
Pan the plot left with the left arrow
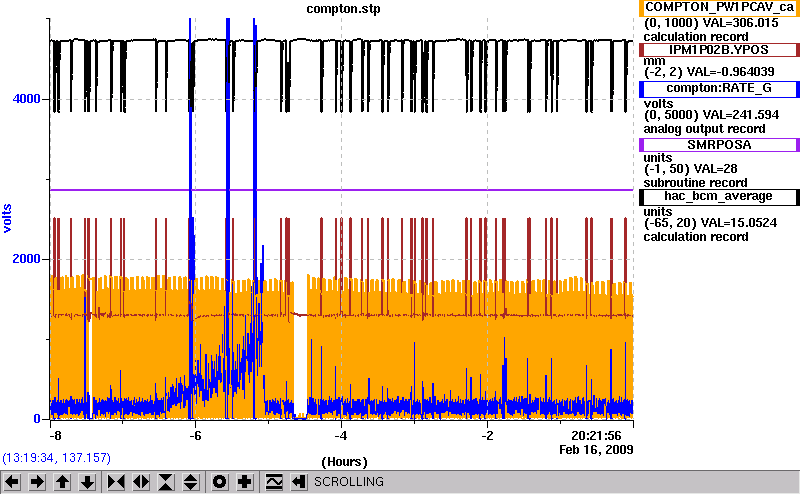12,482
